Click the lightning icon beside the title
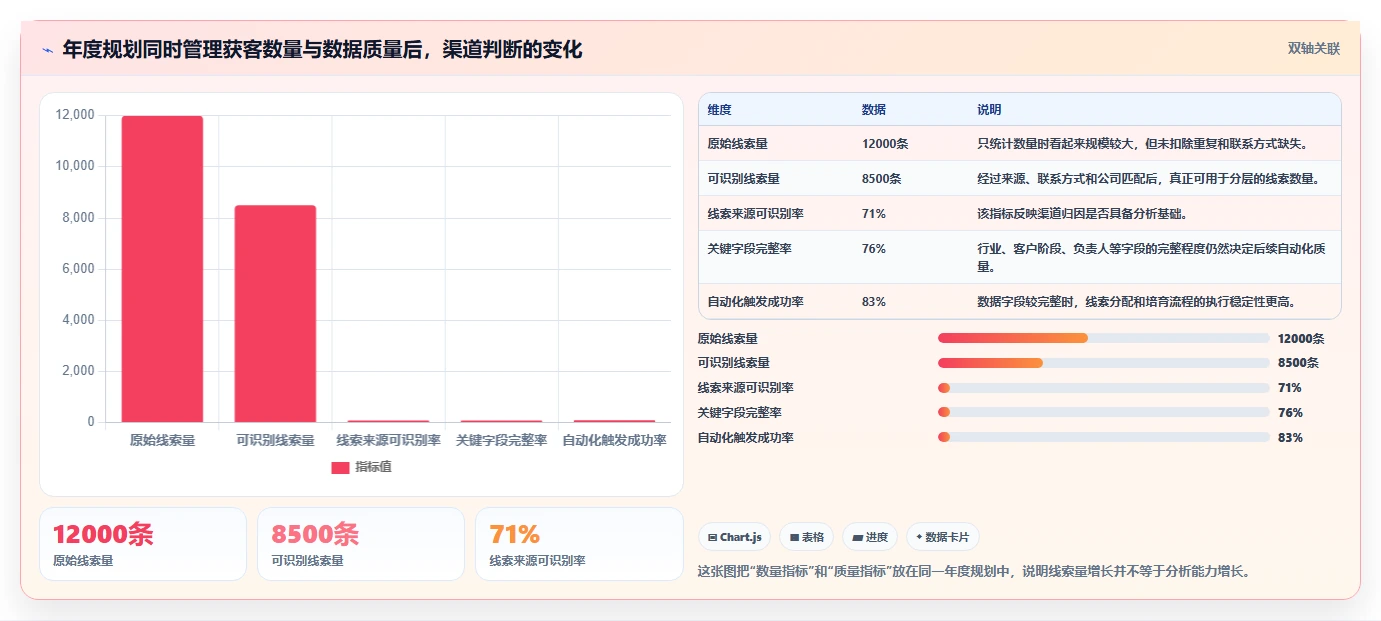 (48, 50)
